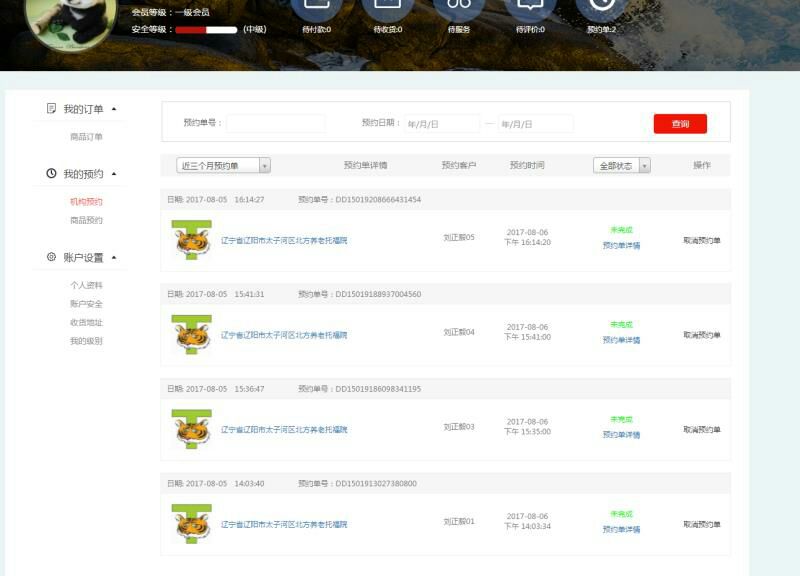Click the 待评价 pending review icon
Screen dimensions: 800x576
click(530, 8)
